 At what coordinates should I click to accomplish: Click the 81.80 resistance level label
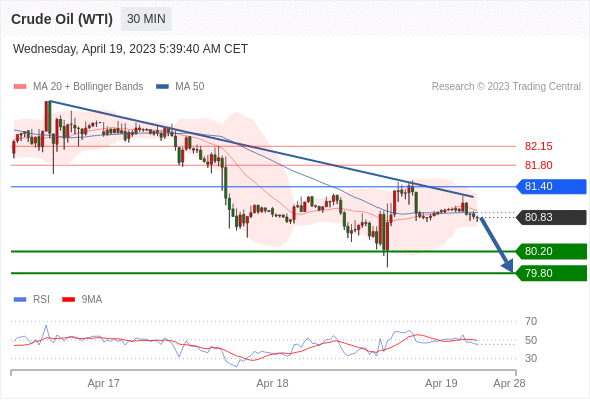coord(538,165)
